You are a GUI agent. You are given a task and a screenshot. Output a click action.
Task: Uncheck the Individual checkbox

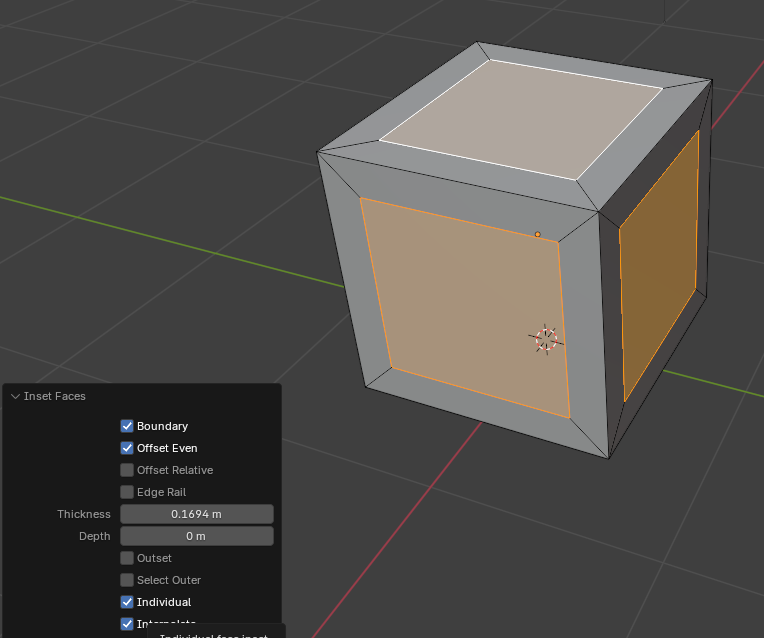click(127, 602)
